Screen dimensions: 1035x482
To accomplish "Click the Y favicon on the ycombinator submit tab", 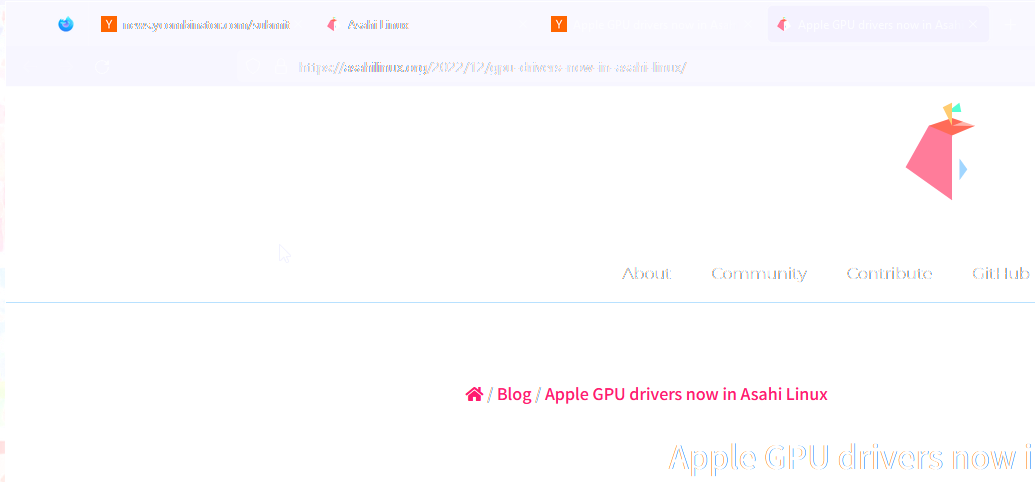I will coord(109,25).
